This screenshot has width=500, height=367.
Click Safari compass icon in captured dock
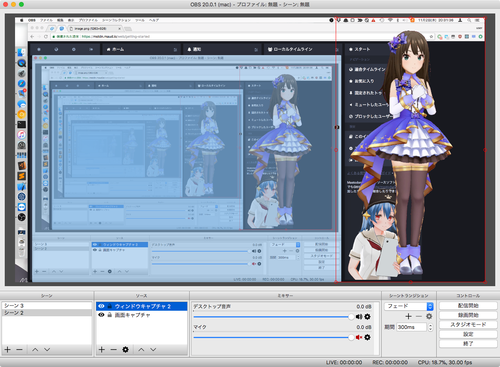[x=21, y=83]
